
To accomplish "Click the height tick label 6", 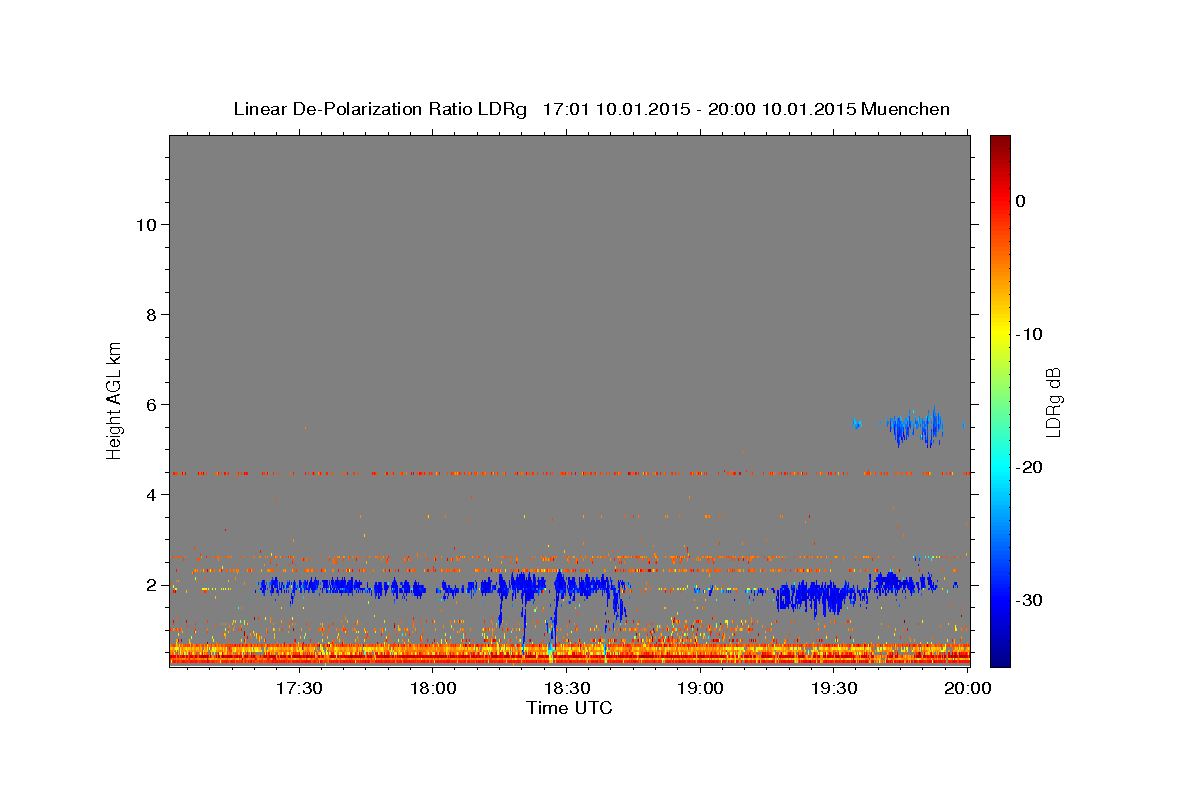I will click(x=152, y=405).
